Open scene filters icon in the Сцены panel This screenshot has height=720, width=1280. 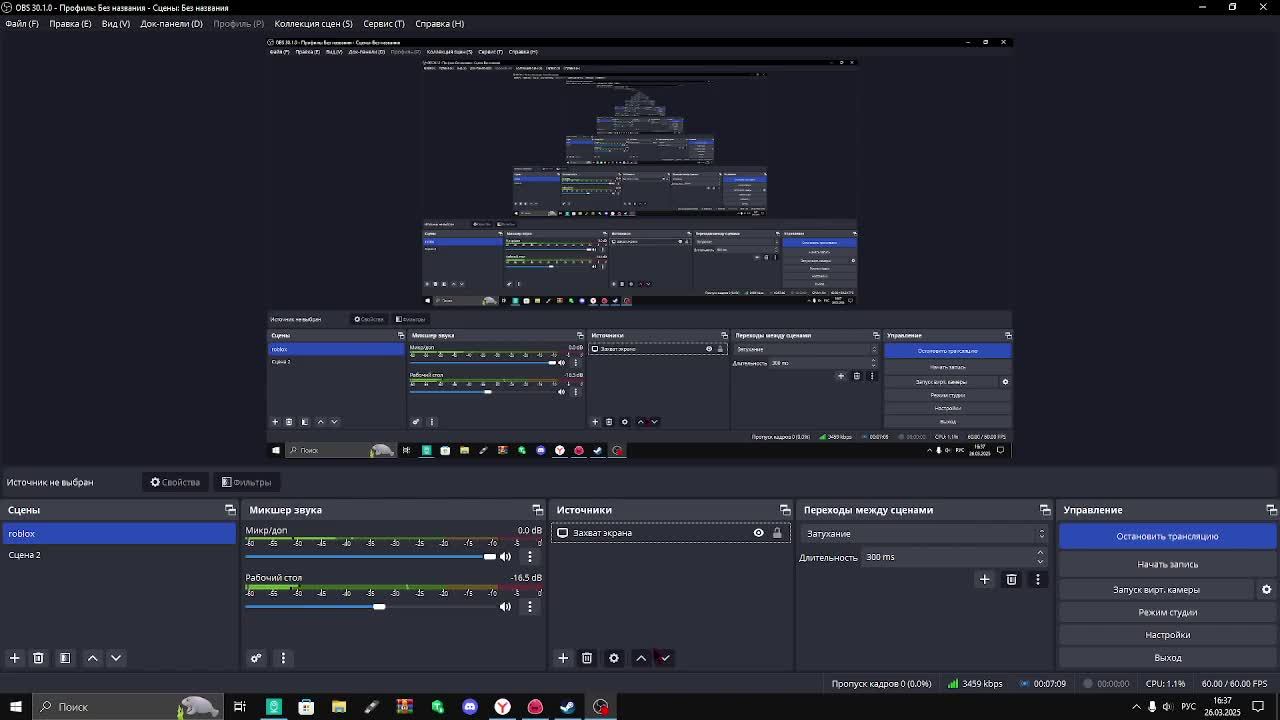coord(65,658)
